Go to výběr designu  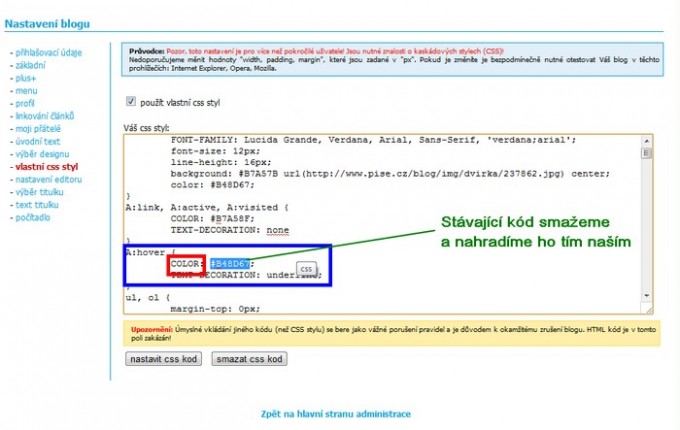tap(42, 154)
